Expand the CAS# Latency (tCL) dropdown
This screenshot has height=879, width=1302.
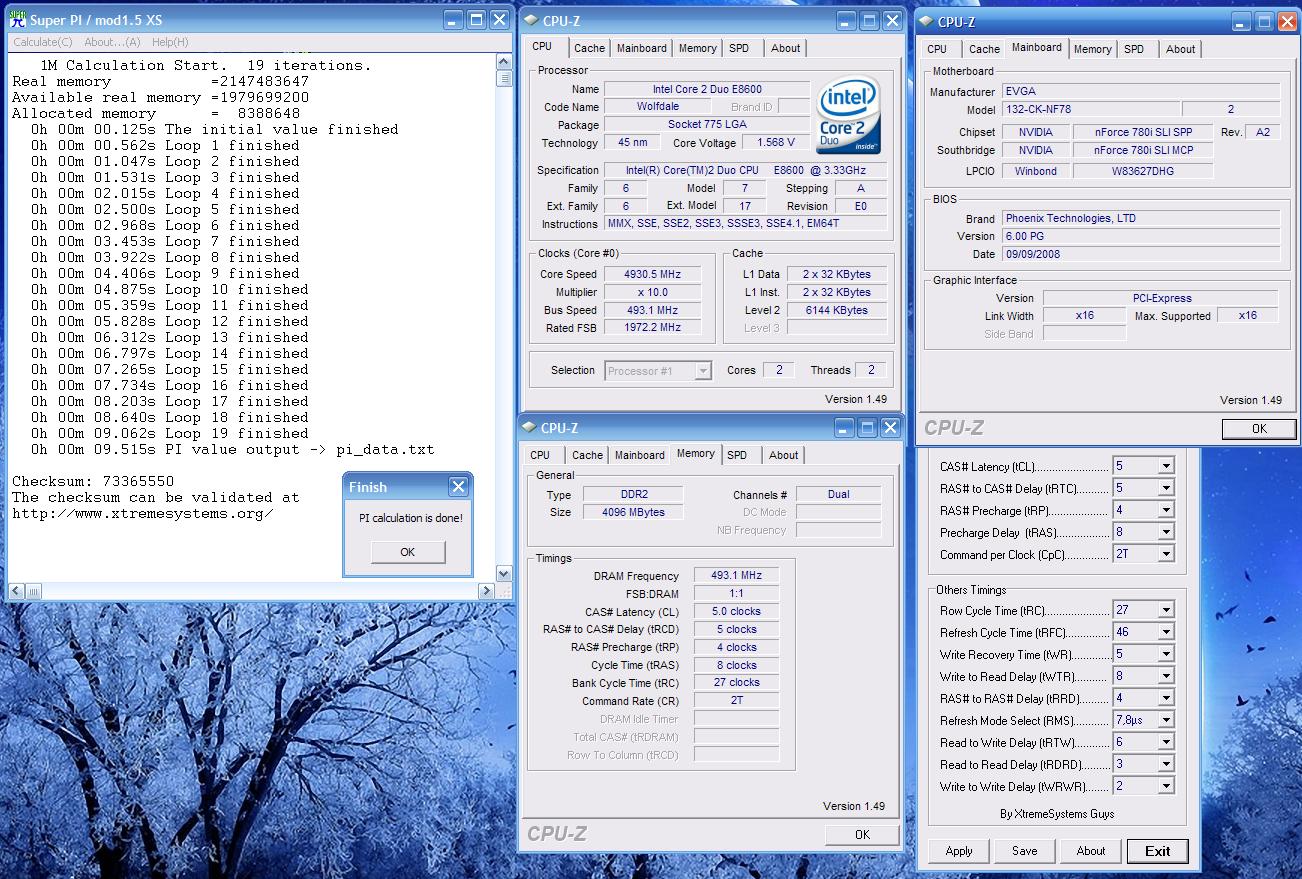click(1165, 466)
